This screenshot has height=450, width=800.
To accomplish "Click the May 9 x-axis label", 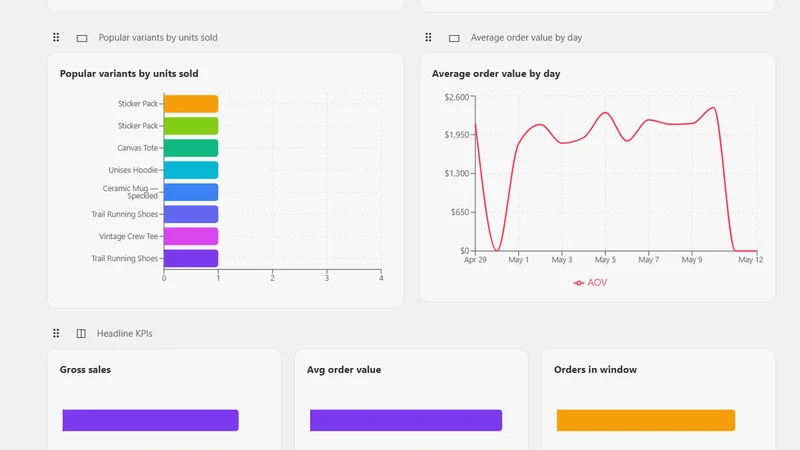I will pyautogui.click(x=692, y=260).
